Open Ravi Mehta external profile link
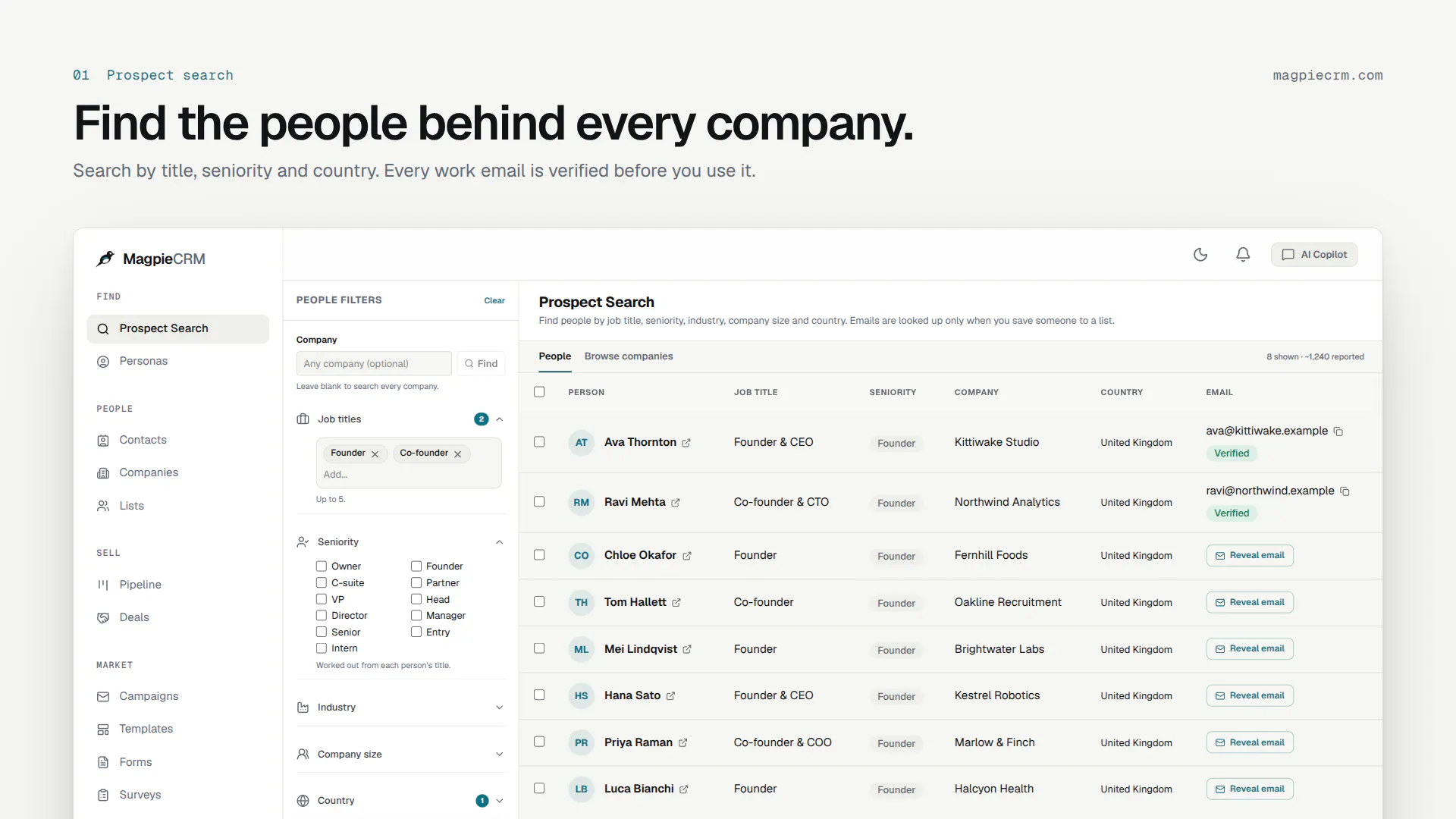 click(x=676, y=503)
